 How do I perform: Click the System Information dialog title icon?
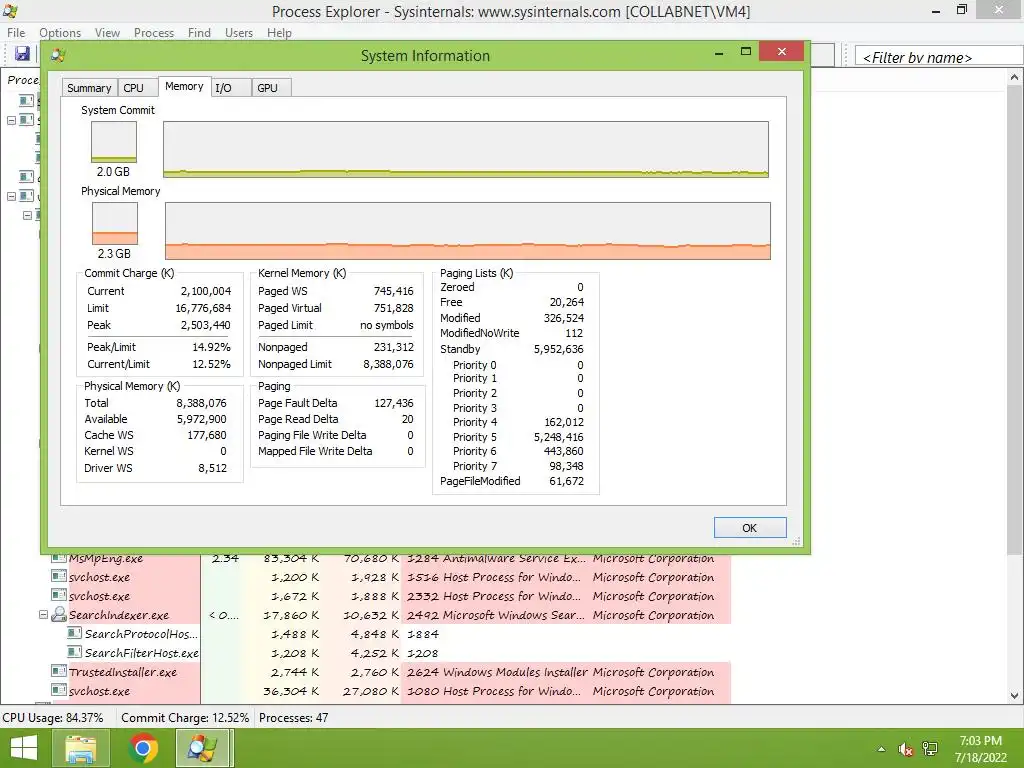pos(58,56)
